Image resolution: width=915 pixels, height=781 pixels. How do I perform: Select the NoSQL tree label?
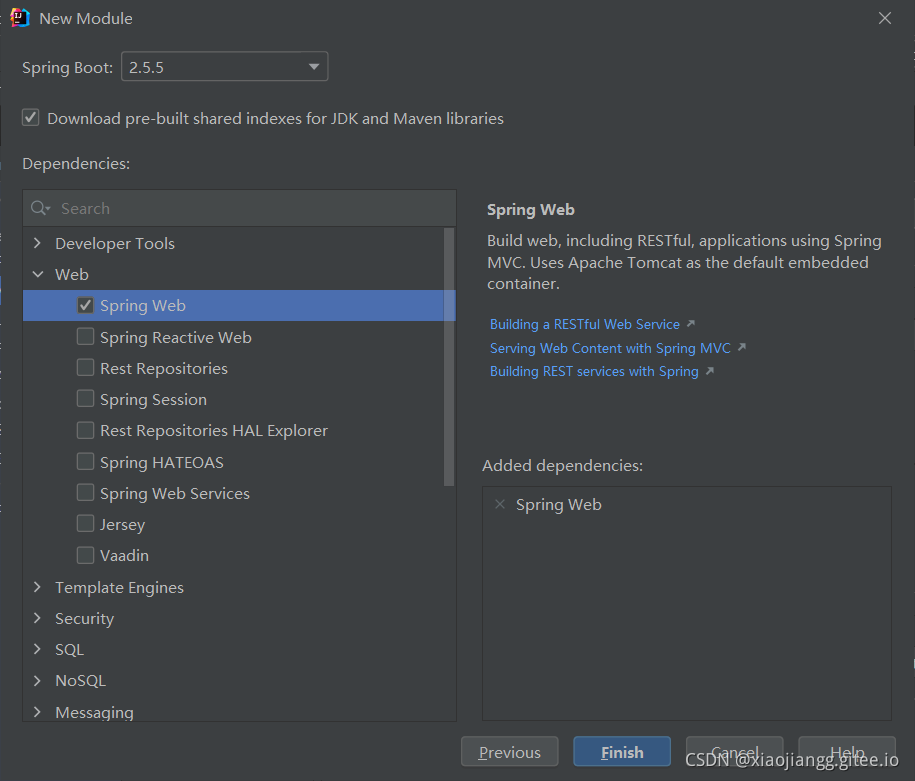pyautogui.click(x=81, y=681)
